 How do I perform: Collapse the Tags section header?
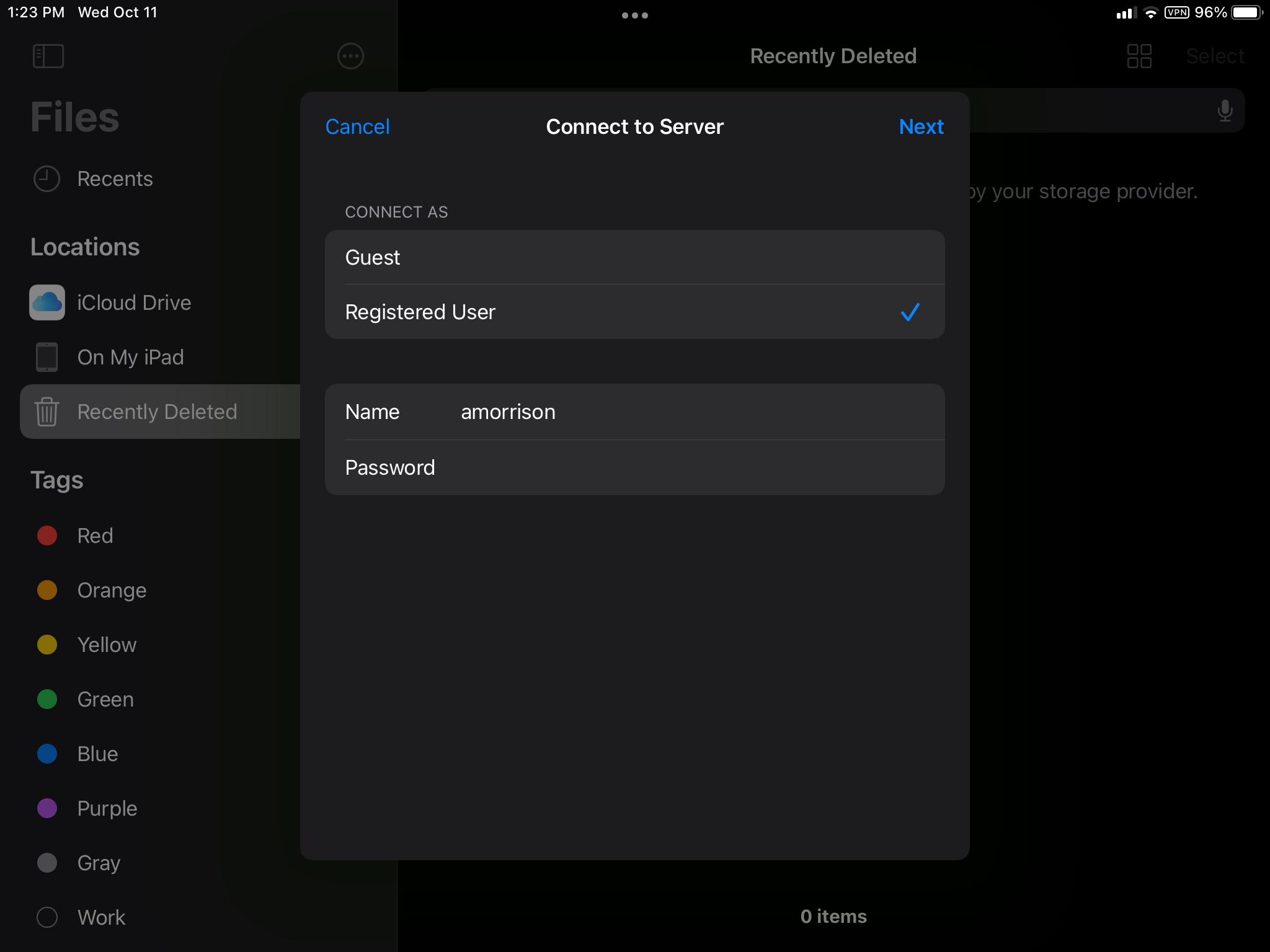click(x=57, y=480)
